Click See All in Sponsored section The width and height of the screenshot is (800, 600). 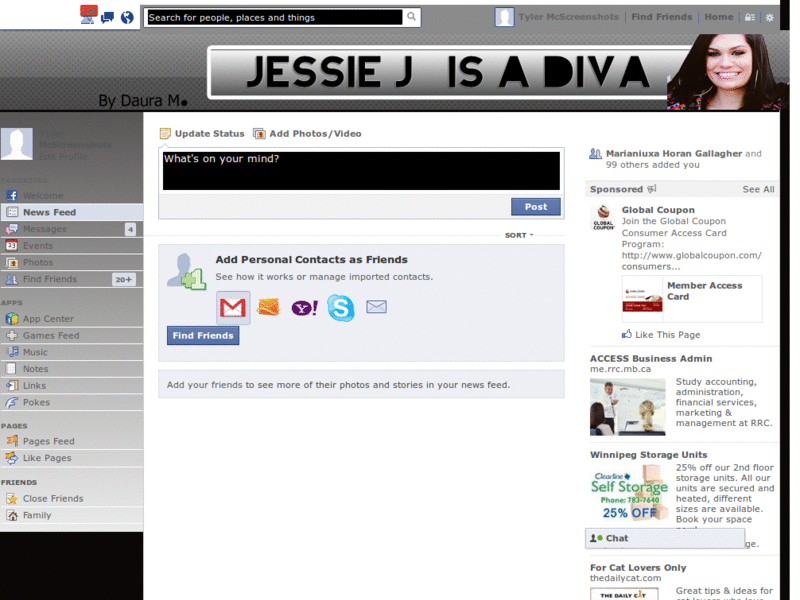tap(758, 189)
